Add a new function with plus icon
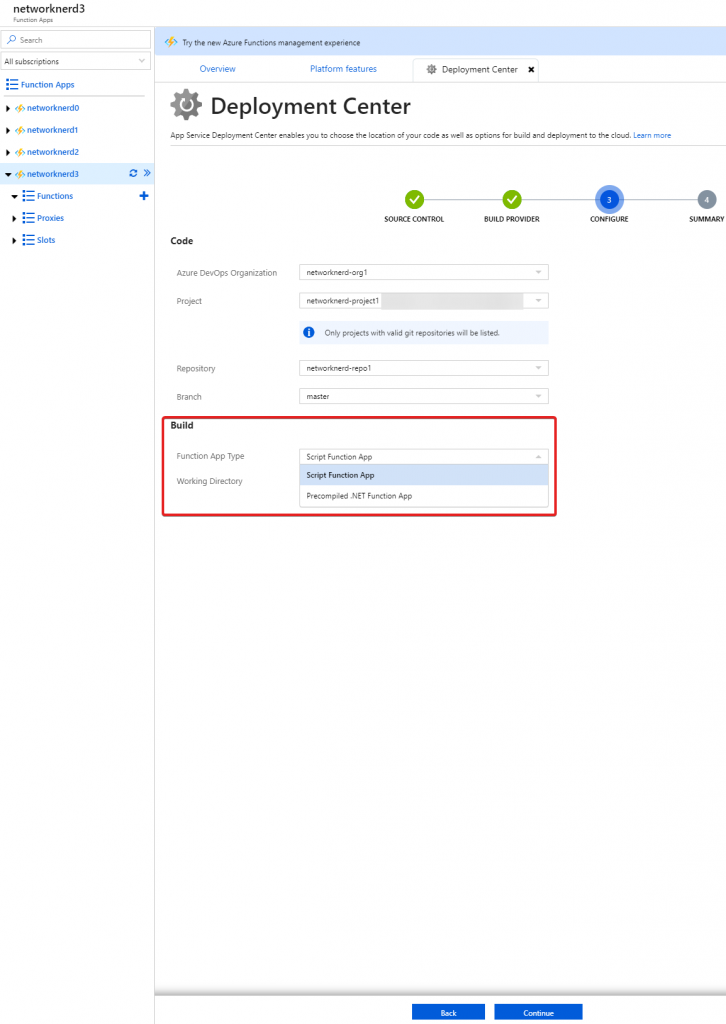726x1024 pixels. (144, 196)
